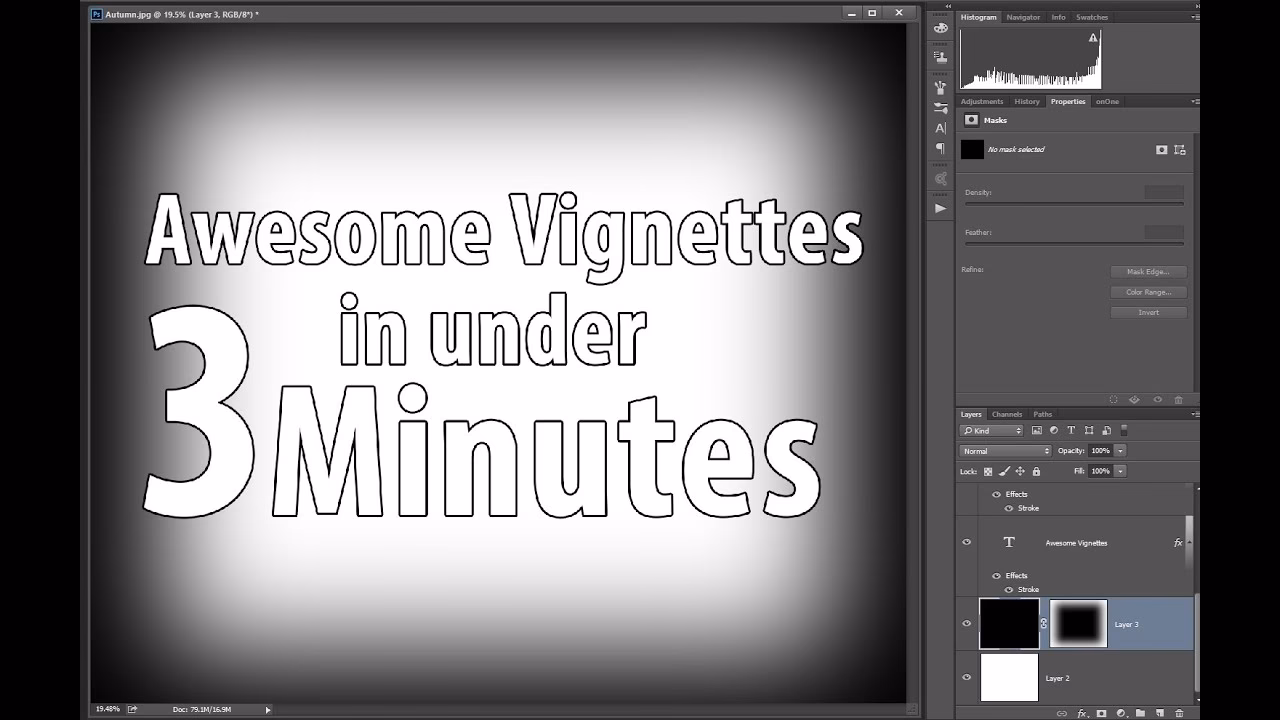Create a new layer
The height and width of the screenshot is (720, 1280).
point(1160,713)
